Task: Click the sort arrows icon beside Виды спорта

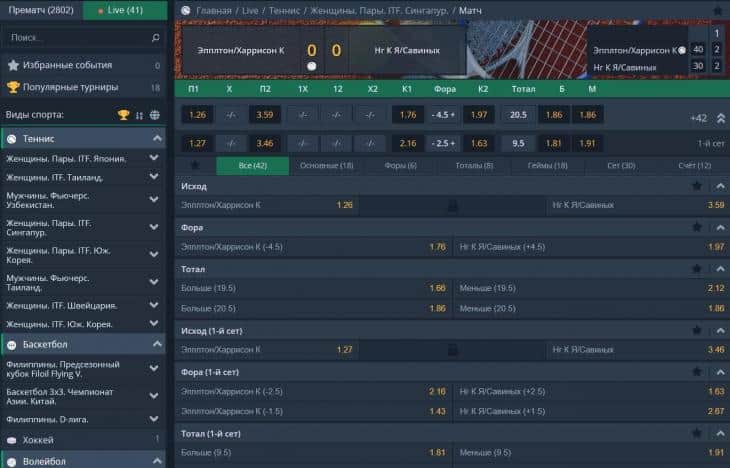Action: click(x=139, y=115)
